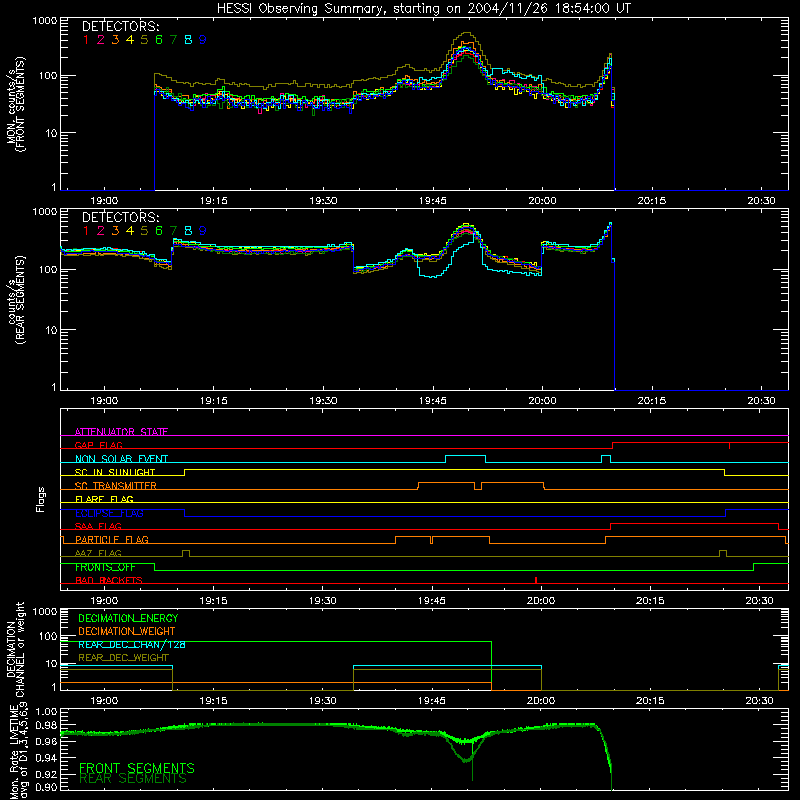Click the 20:15 tick label under decimation plot

click(650, 701)
